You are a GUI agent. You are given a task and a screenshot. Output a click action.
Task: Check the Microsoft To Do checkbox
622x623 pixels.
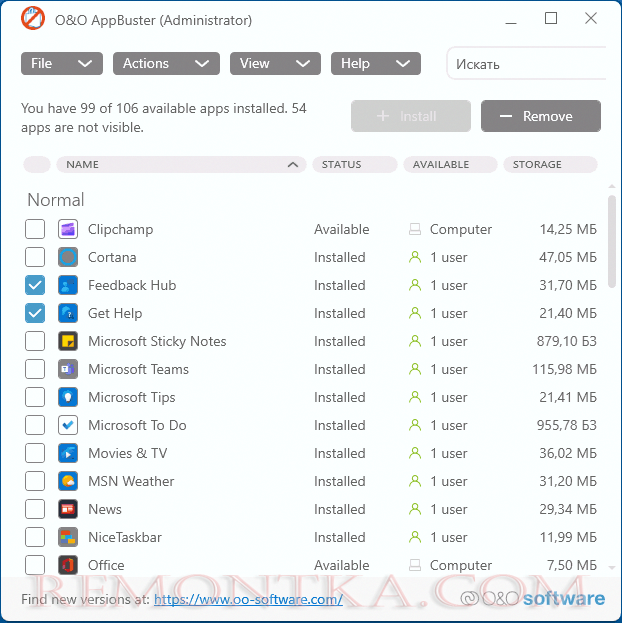click(35, 425)
